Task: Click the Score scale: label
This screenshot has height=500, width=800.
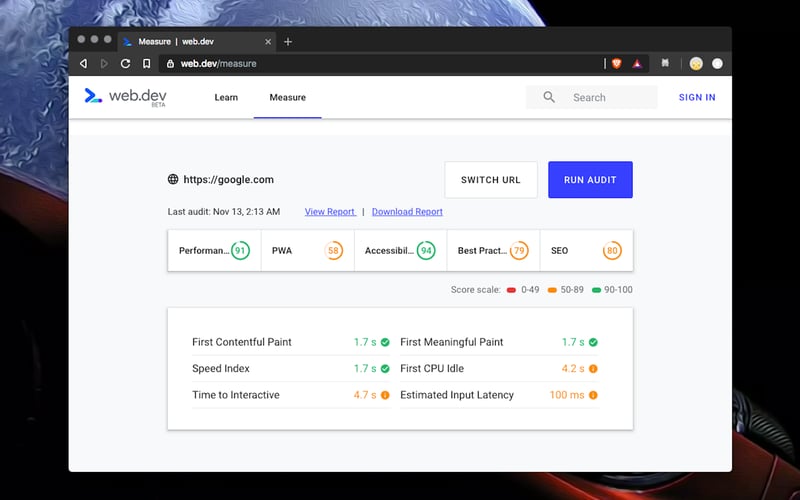Action: click(x=476, y=290)
